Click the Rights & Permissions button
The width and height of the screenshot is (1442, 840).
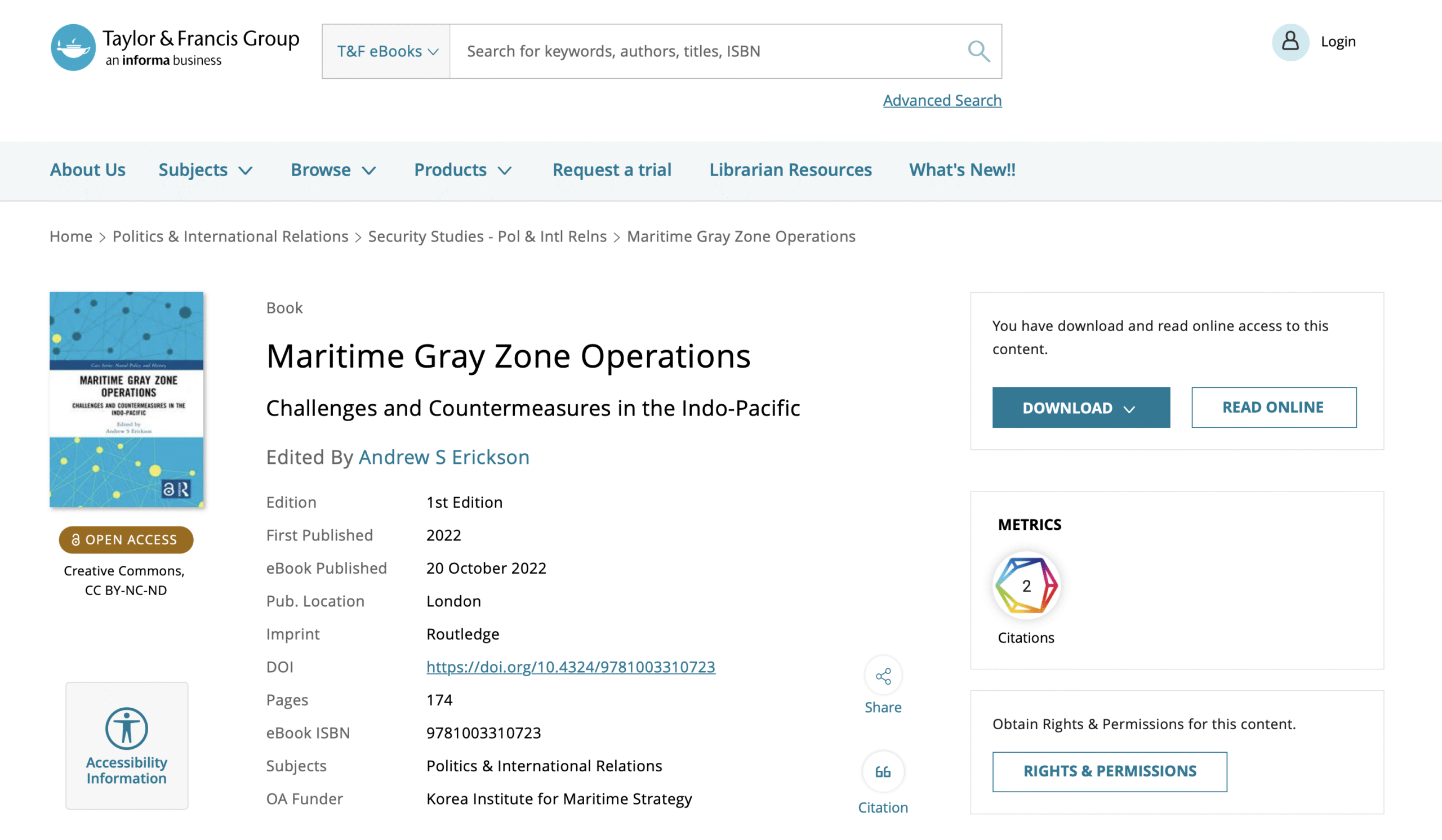[x=1109, y=771]
